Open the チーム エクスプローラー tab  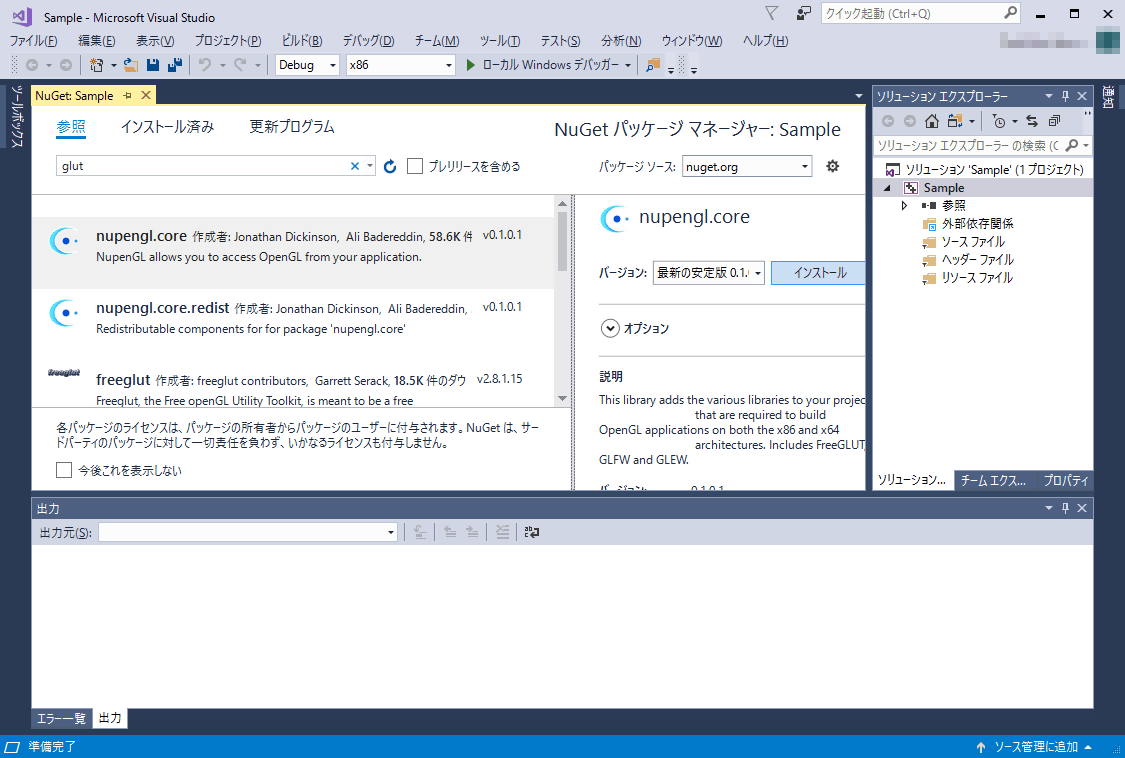coord(993,480)
